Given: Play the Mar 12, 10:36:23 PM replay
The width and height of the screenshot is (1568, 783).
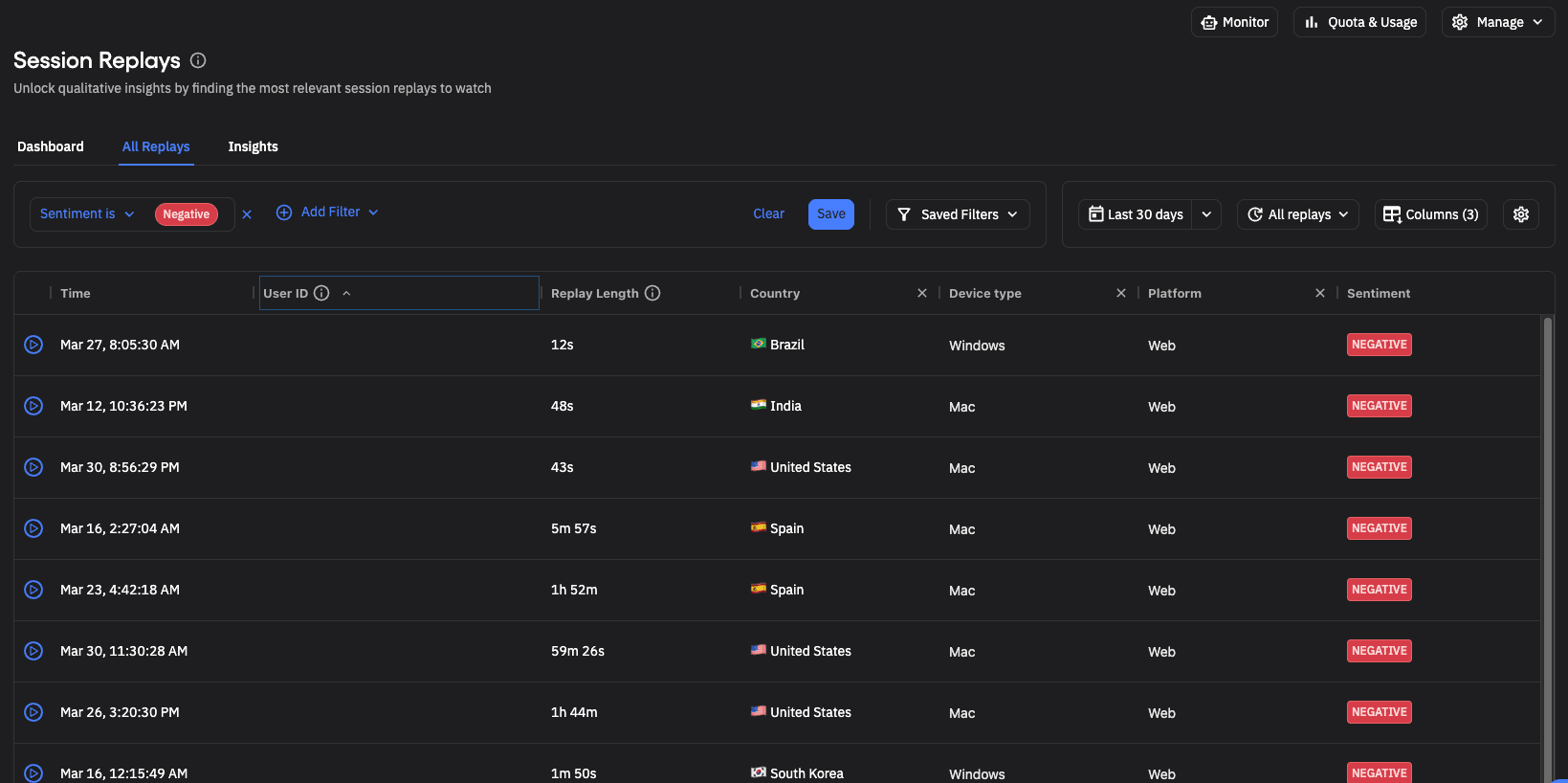Looking at the screenshot, I should (33, 406).
